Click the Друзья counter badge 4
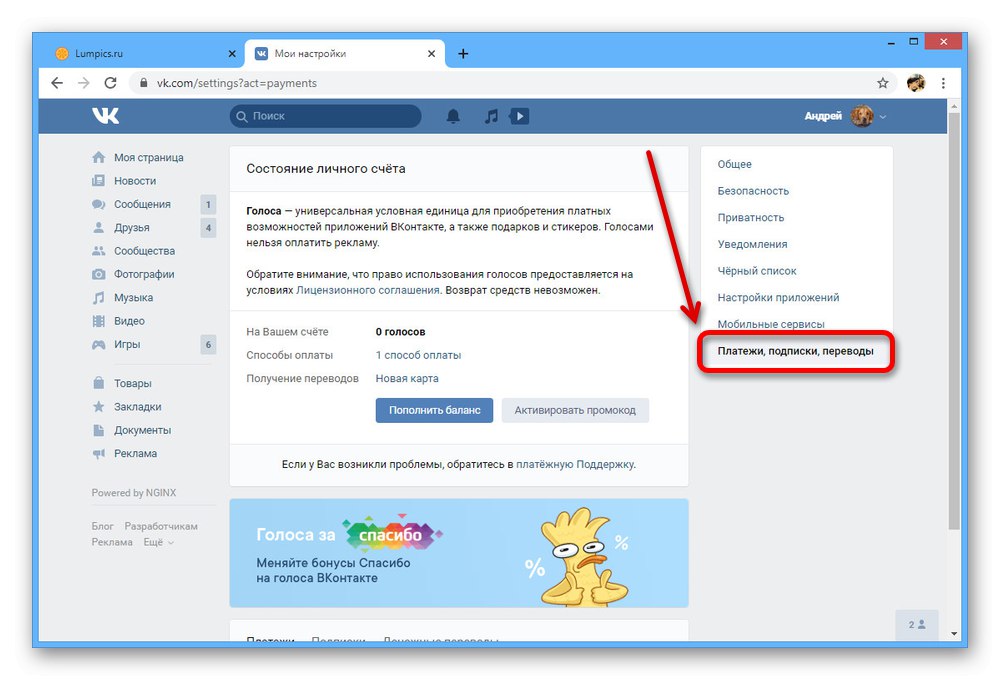This screenshot has height=680, width=1000. point(208,228)
